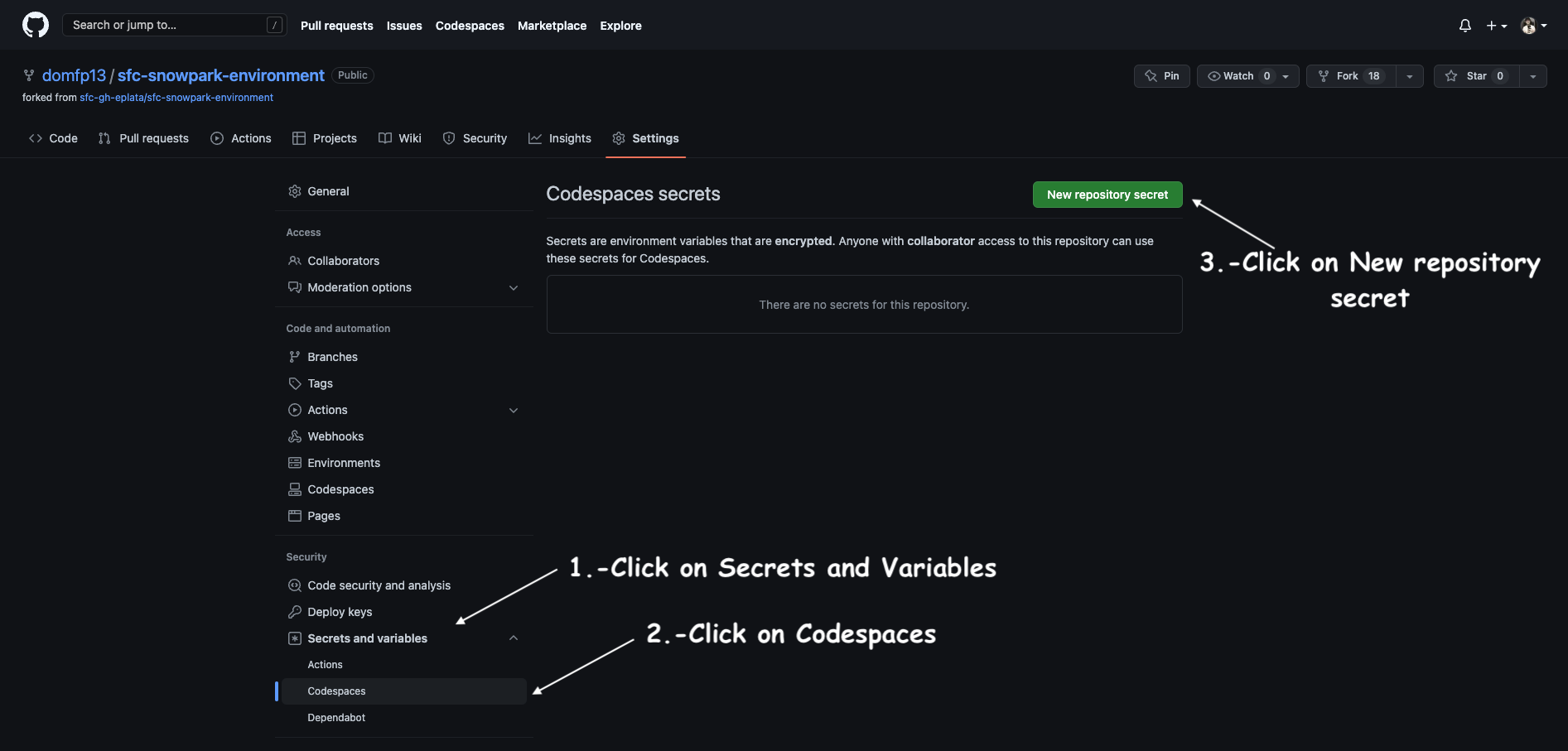The image size is (1568, 751).
Task: Click the Star icon
Action: (1451, 76)
